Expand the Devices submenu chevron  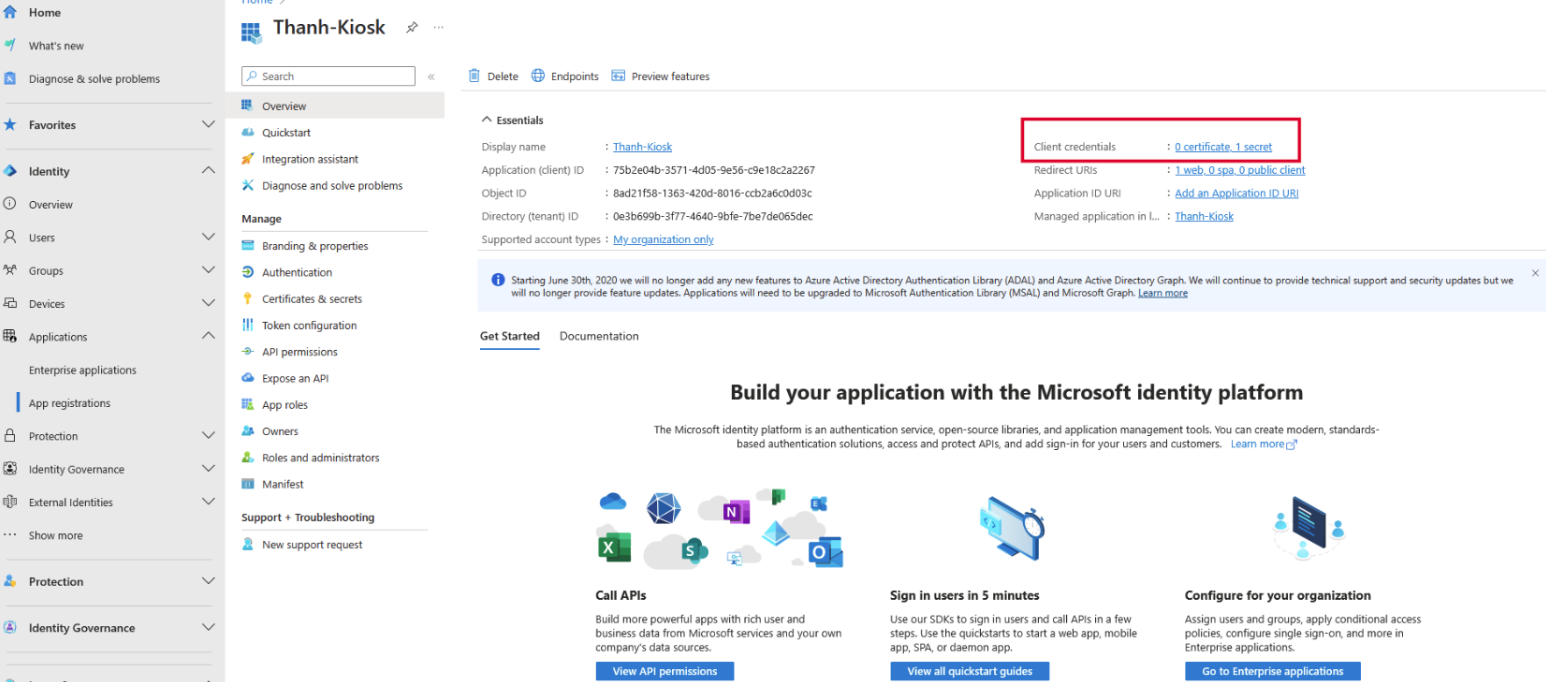pos(208,303)
